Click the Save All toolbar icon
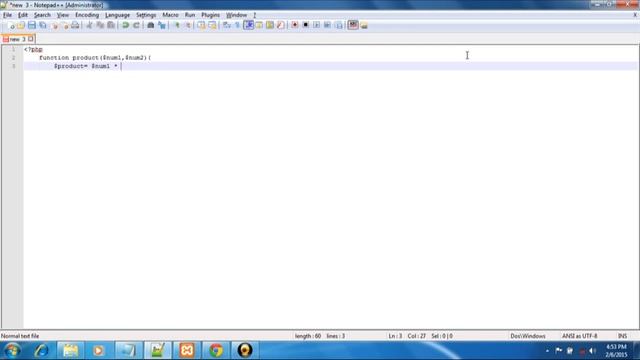This screenshot has width=640, height=360. point(42,25)
